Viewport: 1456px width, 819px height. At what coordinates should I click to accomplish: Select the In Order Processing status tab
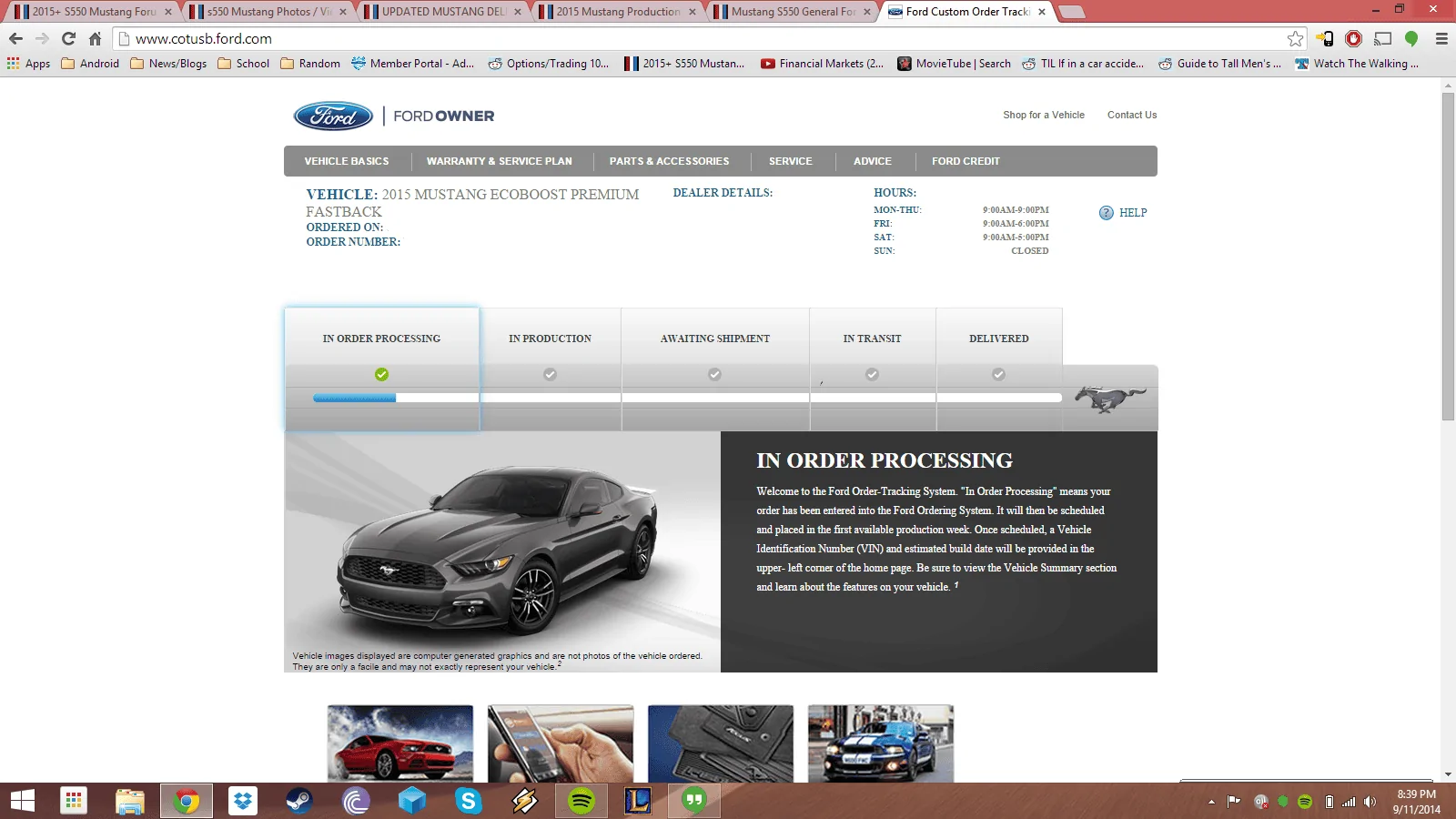click(x=381, y=369)
